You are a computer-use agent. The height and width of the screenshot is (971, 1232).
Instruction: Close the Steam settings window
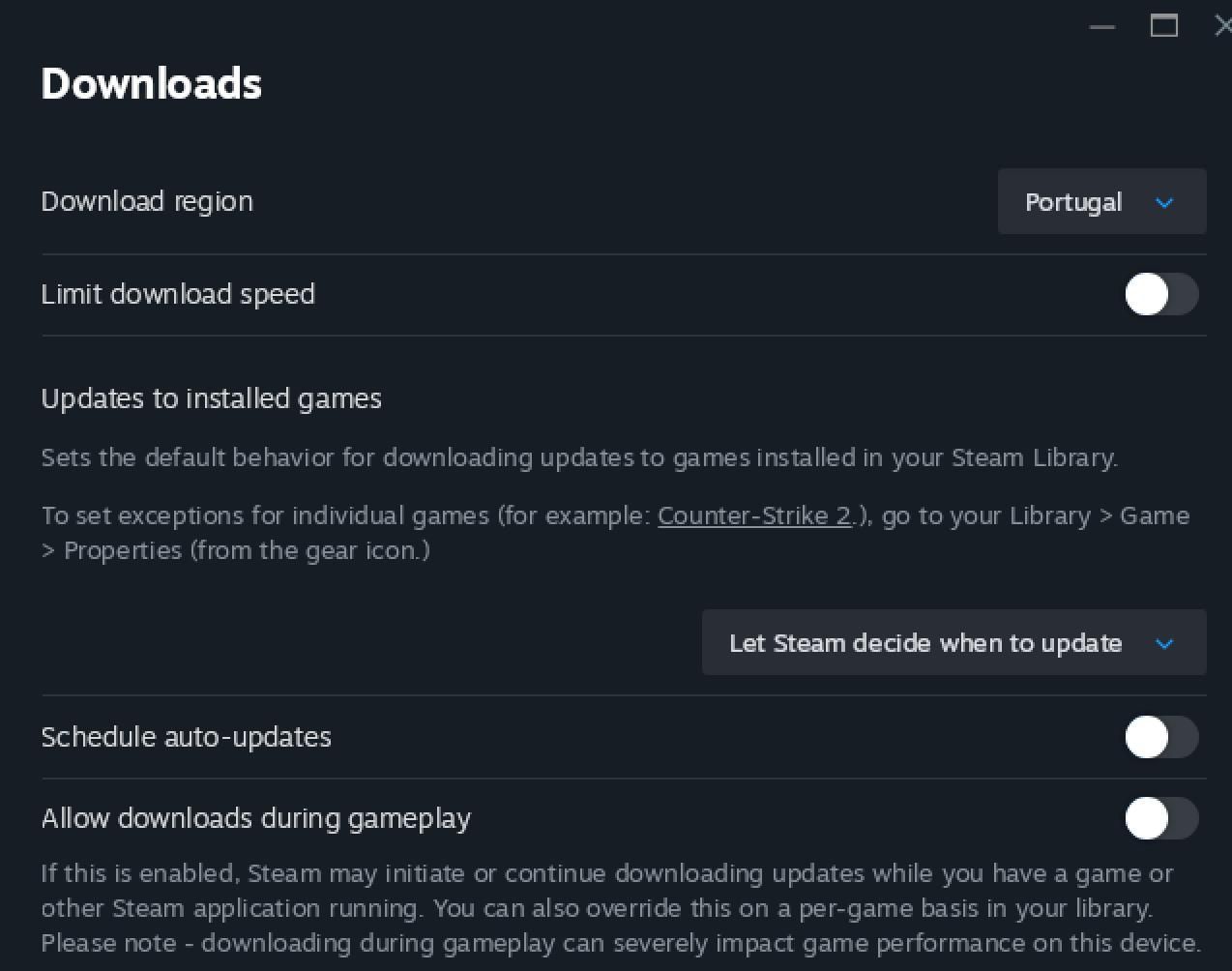point(1222,26)
